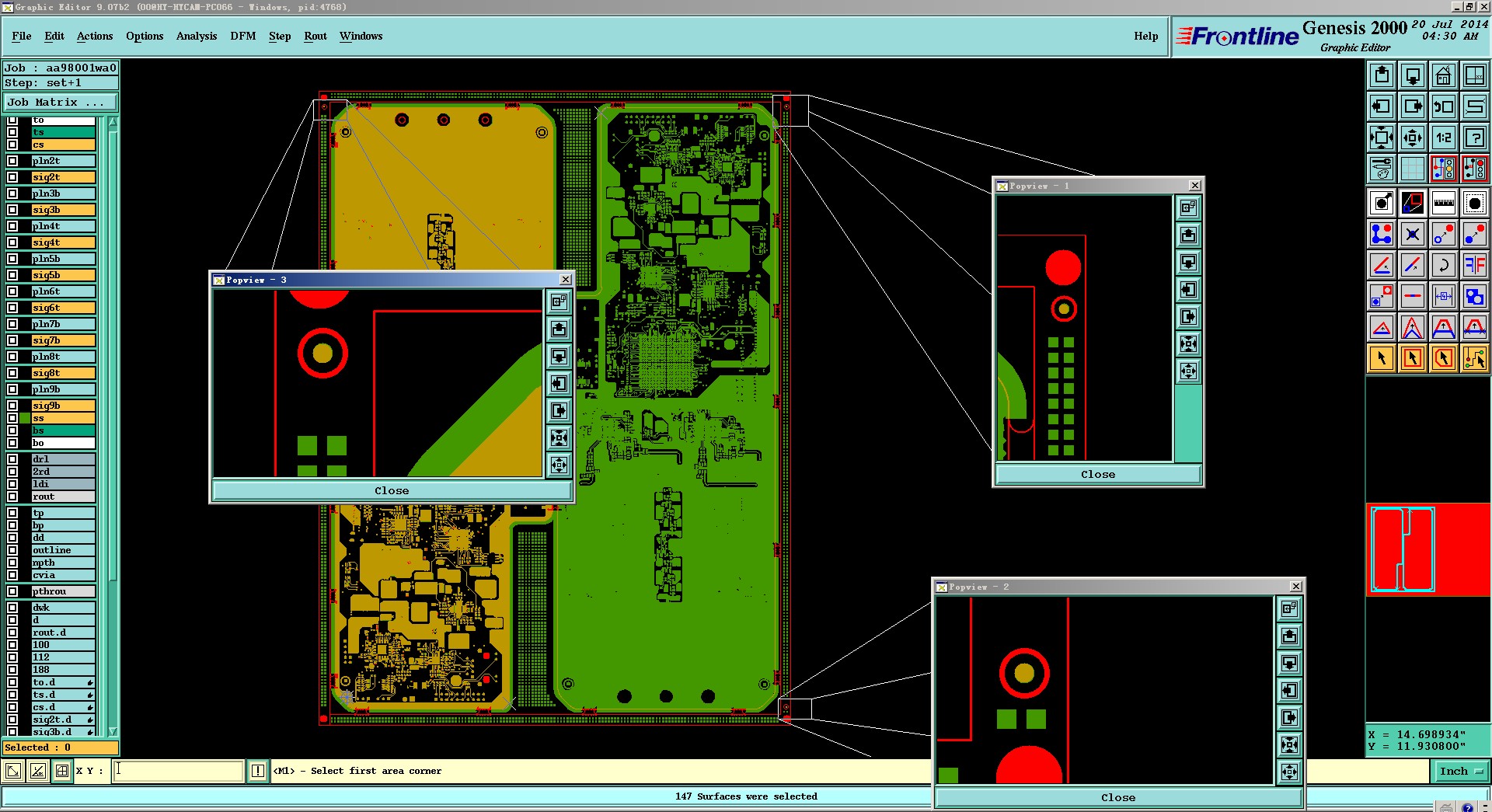Screen dimensions: 1492x812
Task: Click the pan up icon in Popview 3
Action: click(559, 329)
